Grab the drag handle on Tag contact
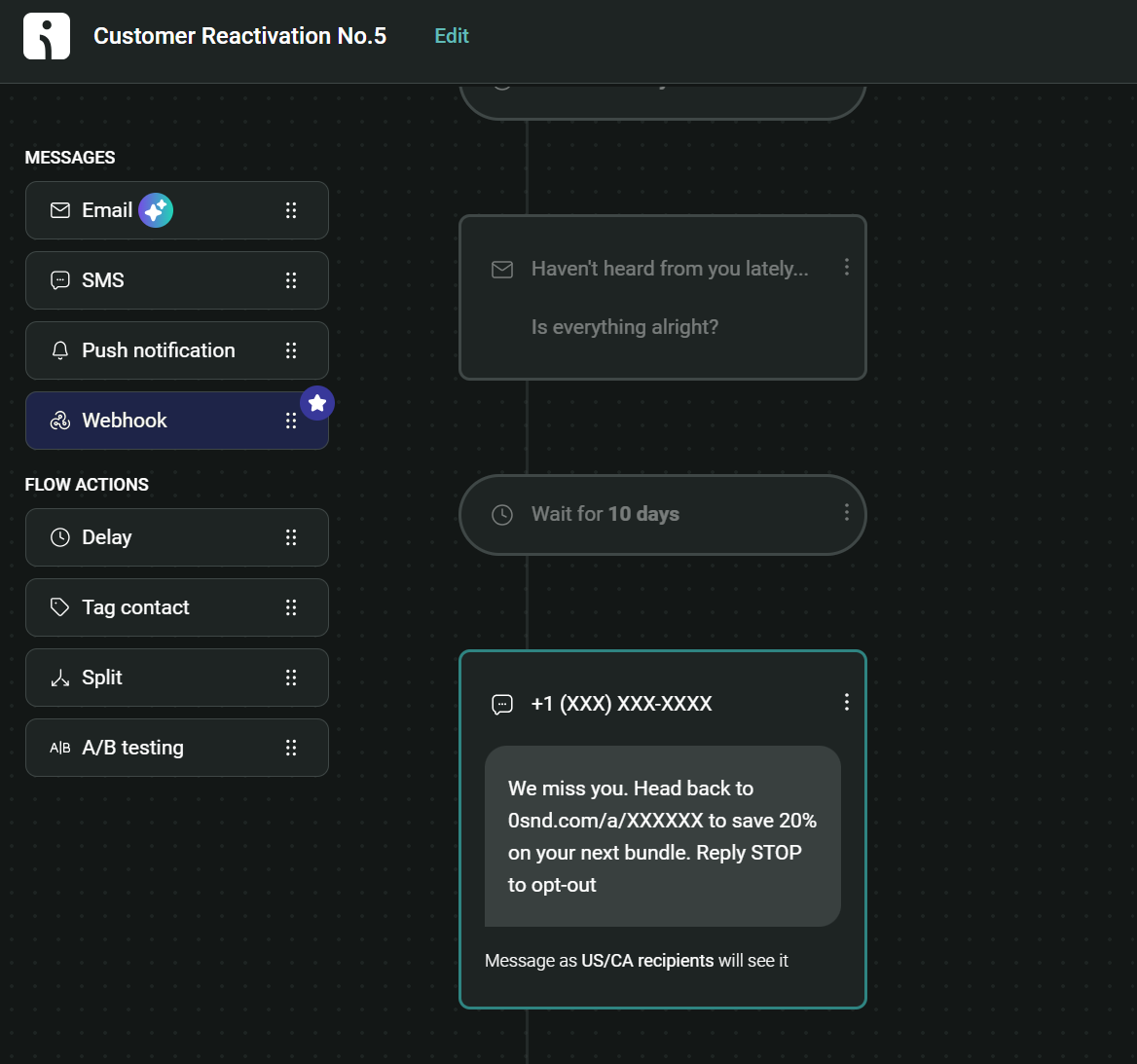 pyautogui.click(x=291, y=607)
